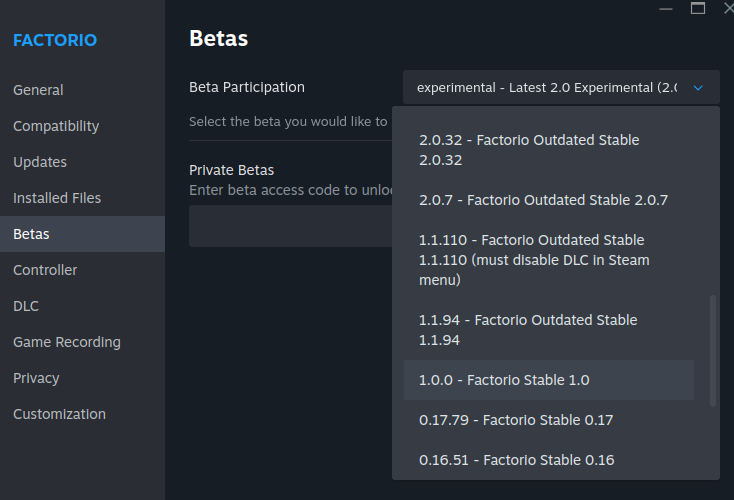Switch to the DLC tab
This screenshot has height=500, width=734.
pyautogui.click(x=26, y=306)
